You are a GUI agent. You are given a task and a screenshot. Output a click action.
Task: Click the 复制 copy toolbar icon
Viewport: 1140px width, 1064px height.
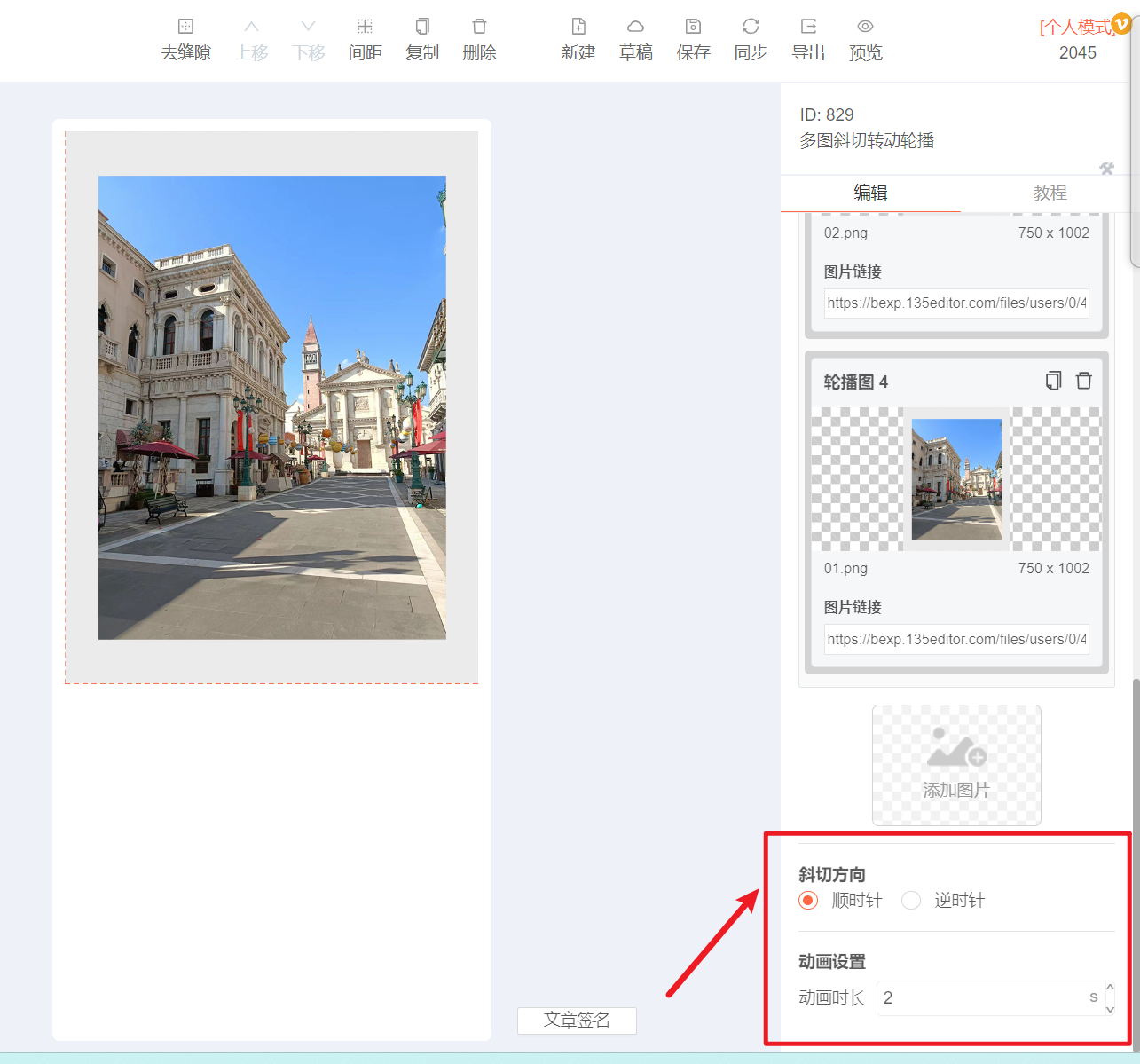422,40
